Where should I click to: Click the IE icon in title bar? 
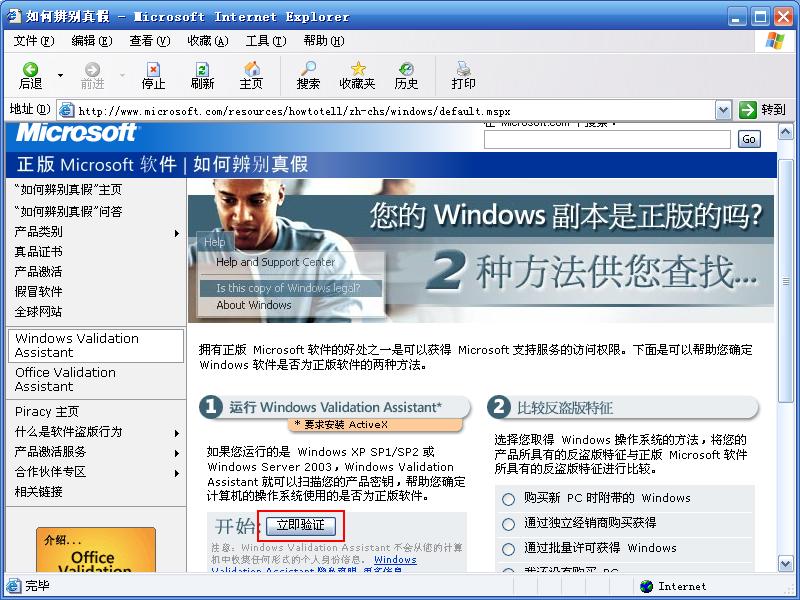point(14,16)
